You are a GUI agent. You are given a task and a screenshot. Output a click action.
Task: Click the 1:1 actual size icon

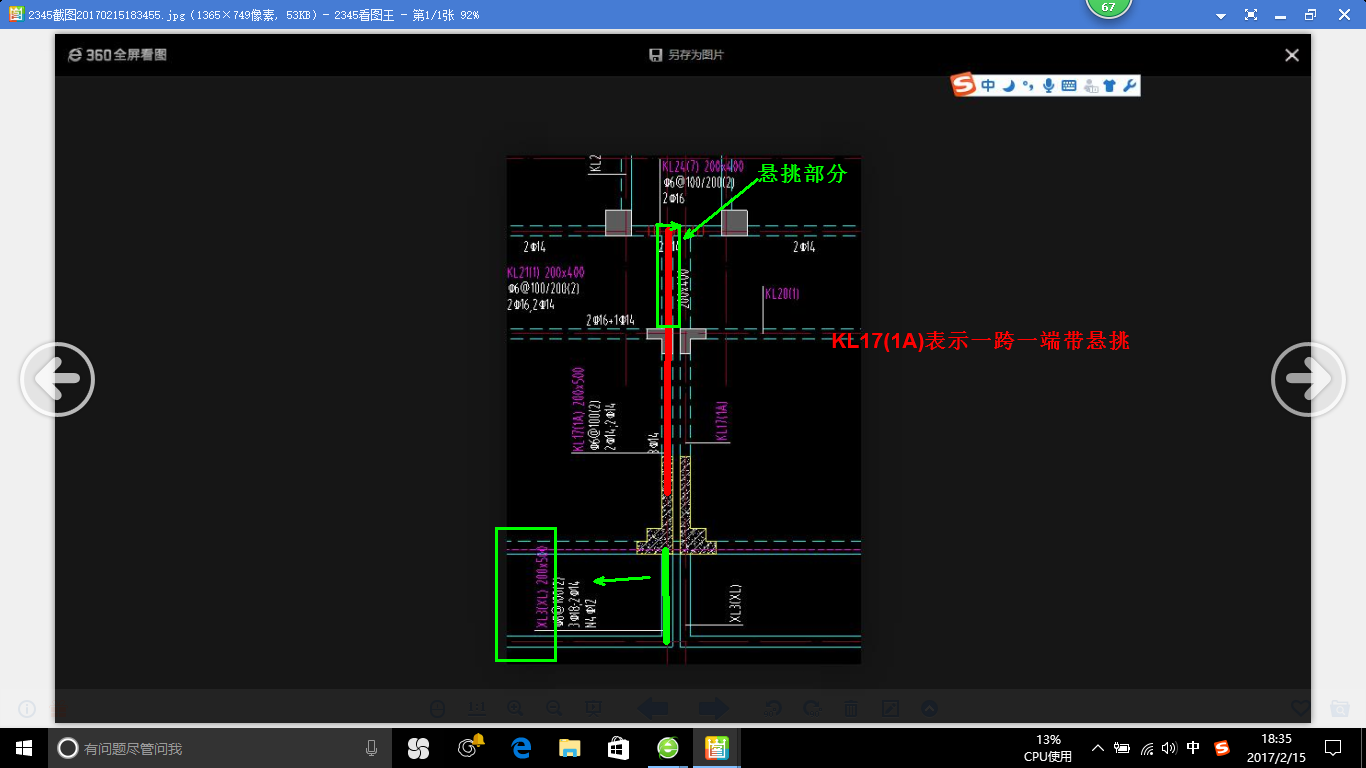click(476, 708)
